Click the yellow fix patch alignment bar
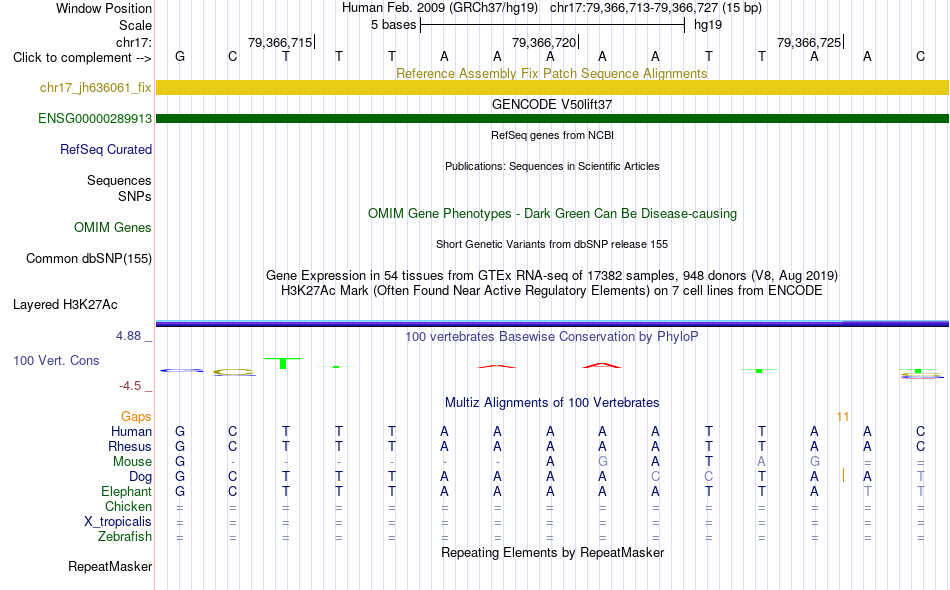 click(x=553, y=87)
